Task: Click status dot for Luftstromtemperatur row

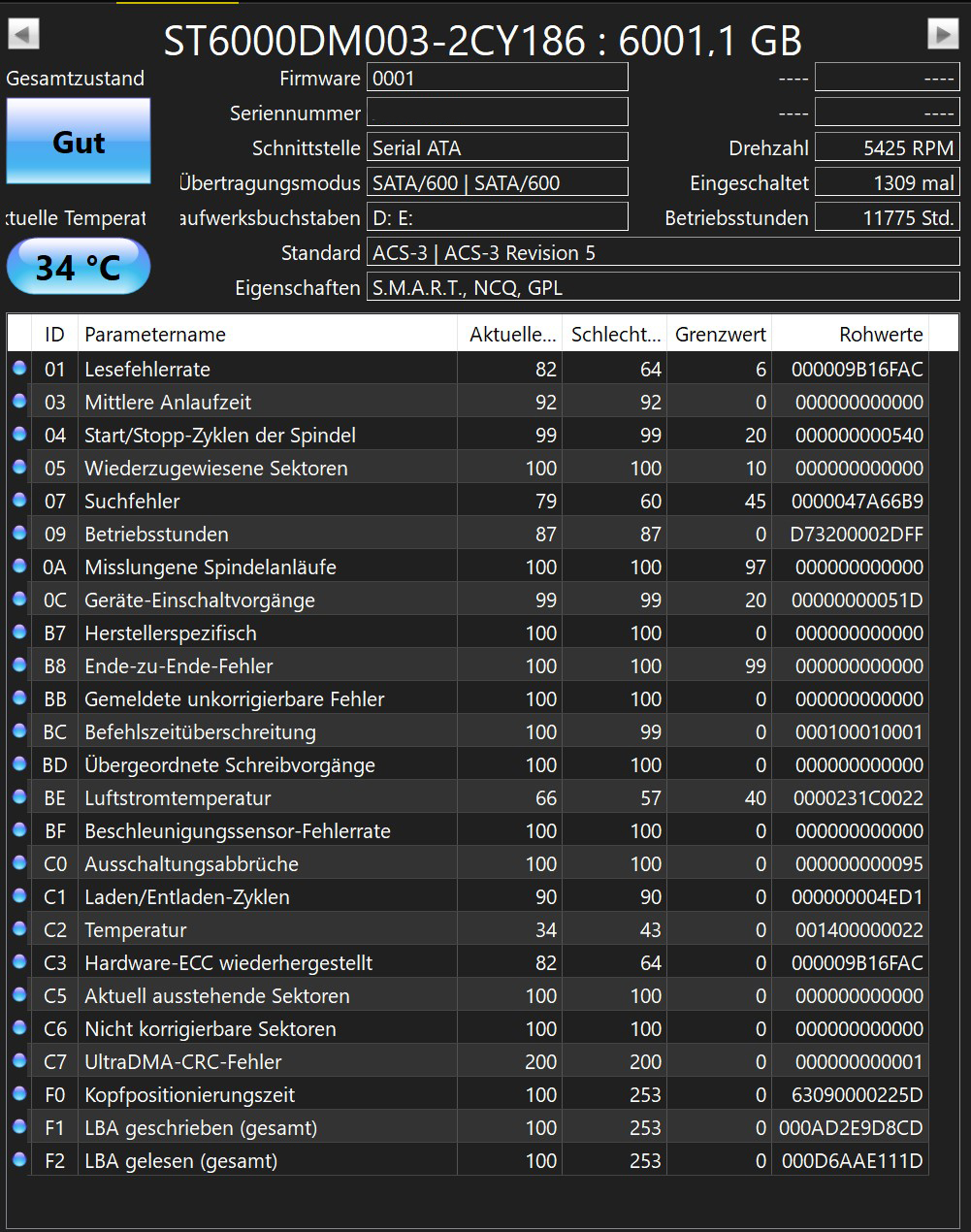Action: point(18,796)
